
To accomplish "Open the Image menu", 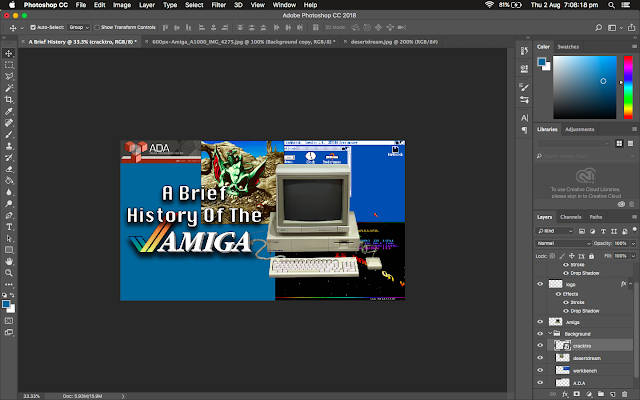I will (122, 5).
